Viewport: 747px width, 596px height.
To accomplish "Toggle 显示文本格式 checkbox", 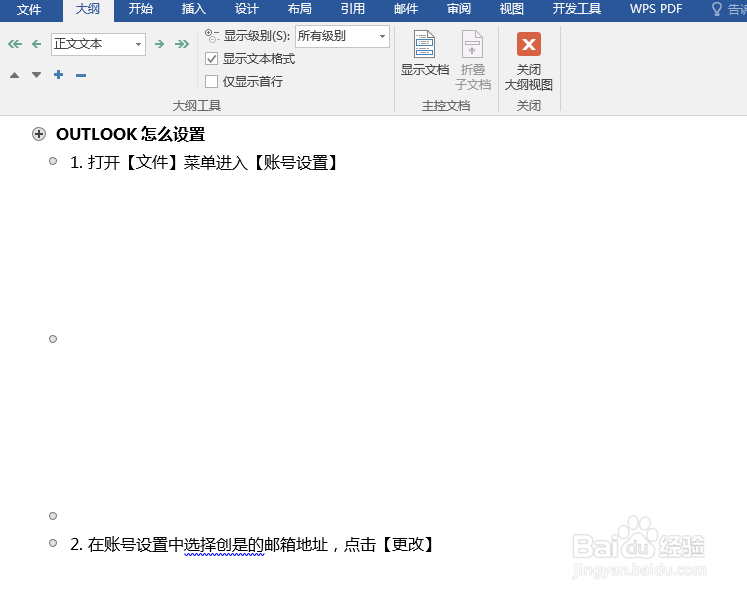I will [x=212, y=59].
